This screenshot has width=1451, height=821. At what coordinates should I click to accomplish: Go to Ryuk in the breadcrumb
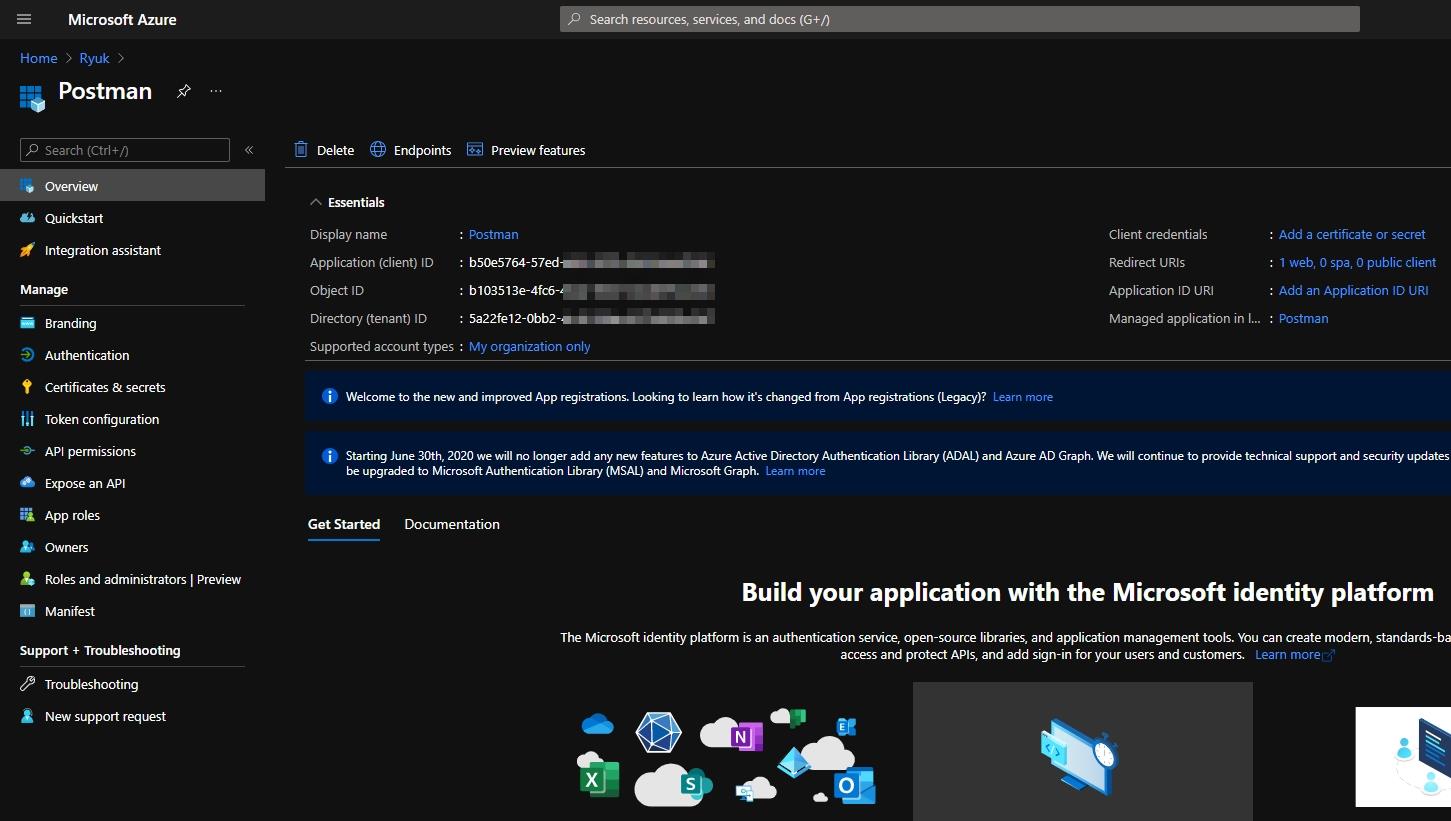tap(95, 58)
